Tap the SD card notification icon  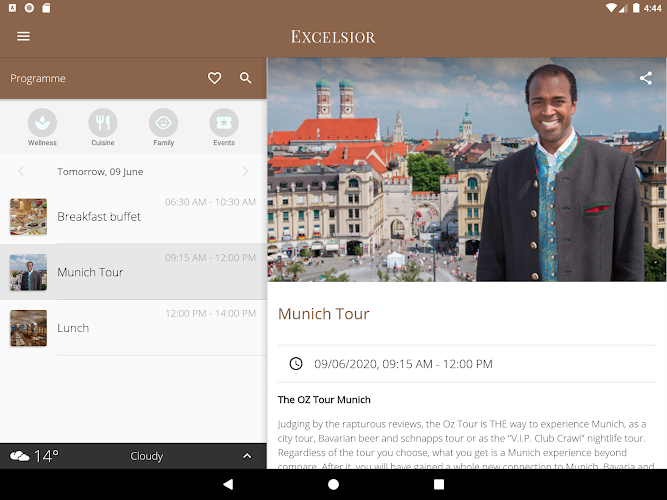[46, 8]
